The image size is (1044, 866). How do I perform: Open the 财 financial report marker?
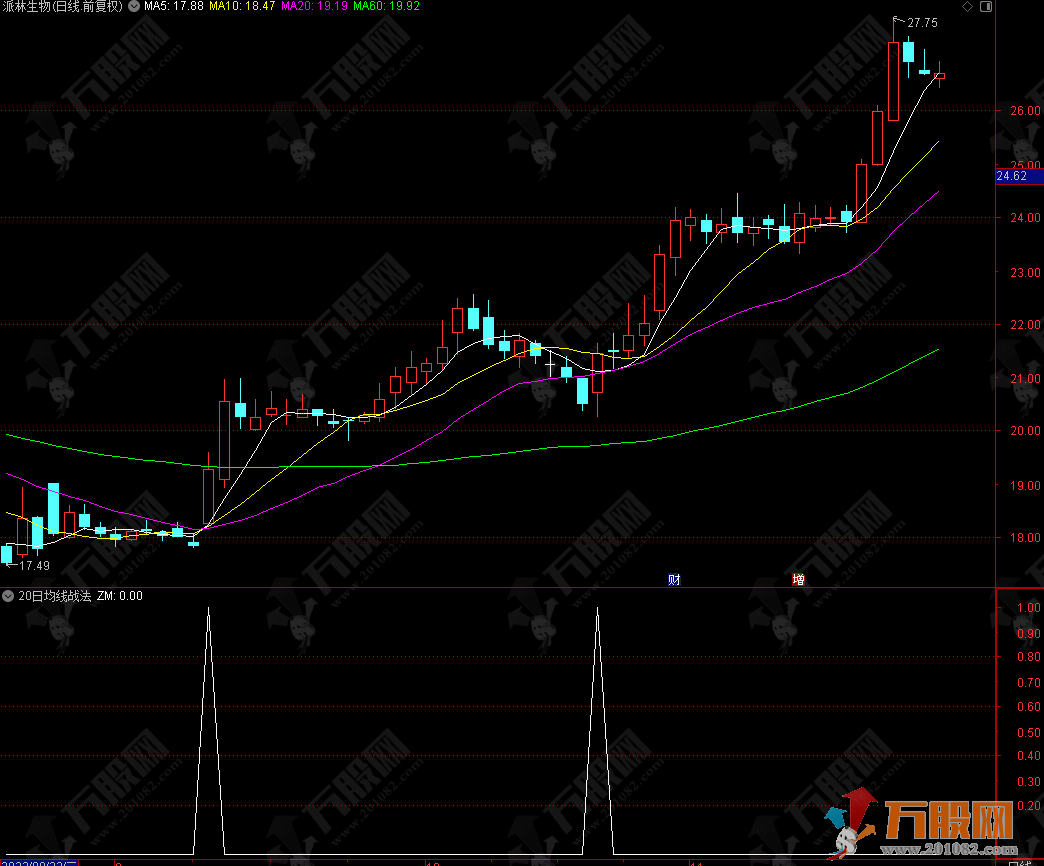674,579
